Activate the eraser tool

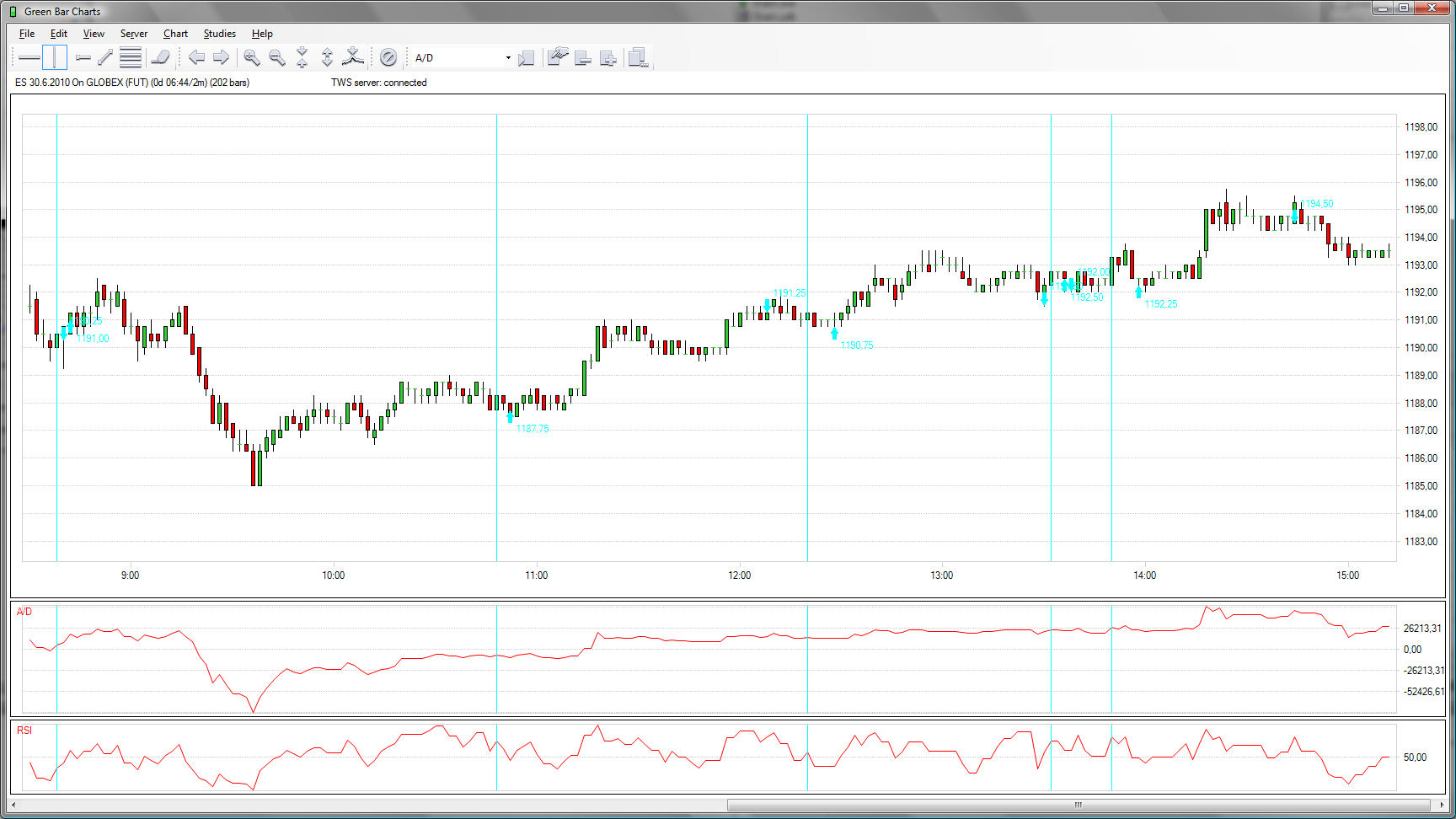[160, 57]
